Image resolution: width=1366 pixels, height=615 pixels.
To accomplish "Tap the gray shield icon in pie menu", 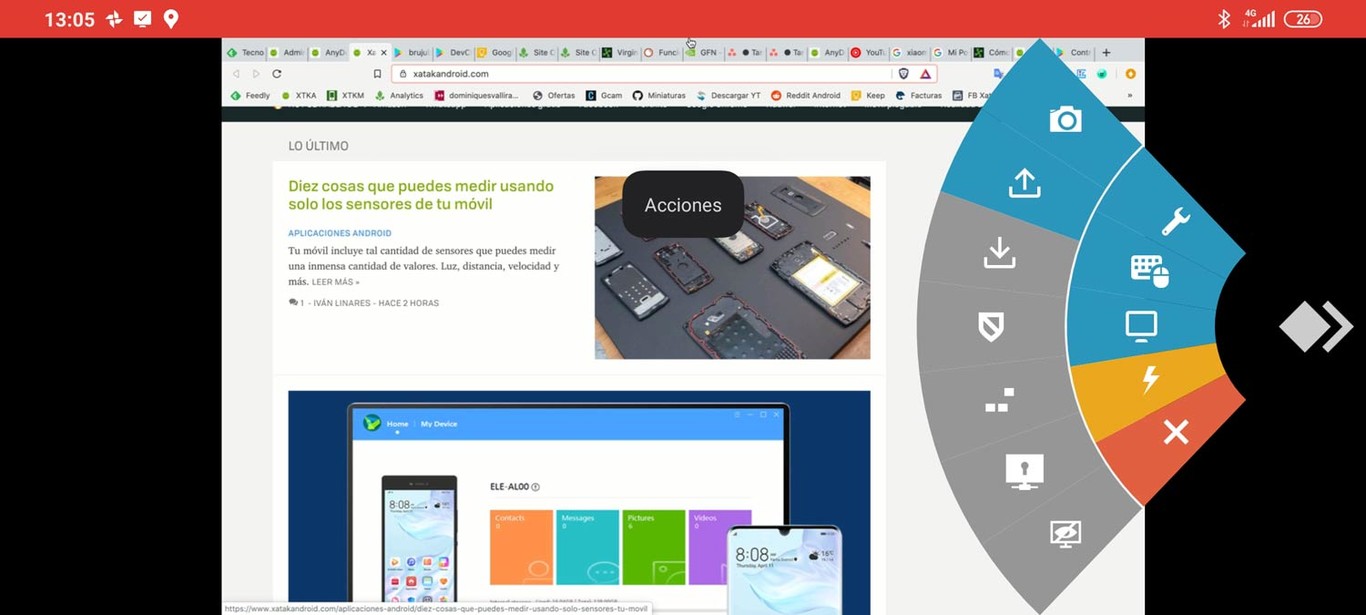I will pyautogui.click(x=990, y=326).
